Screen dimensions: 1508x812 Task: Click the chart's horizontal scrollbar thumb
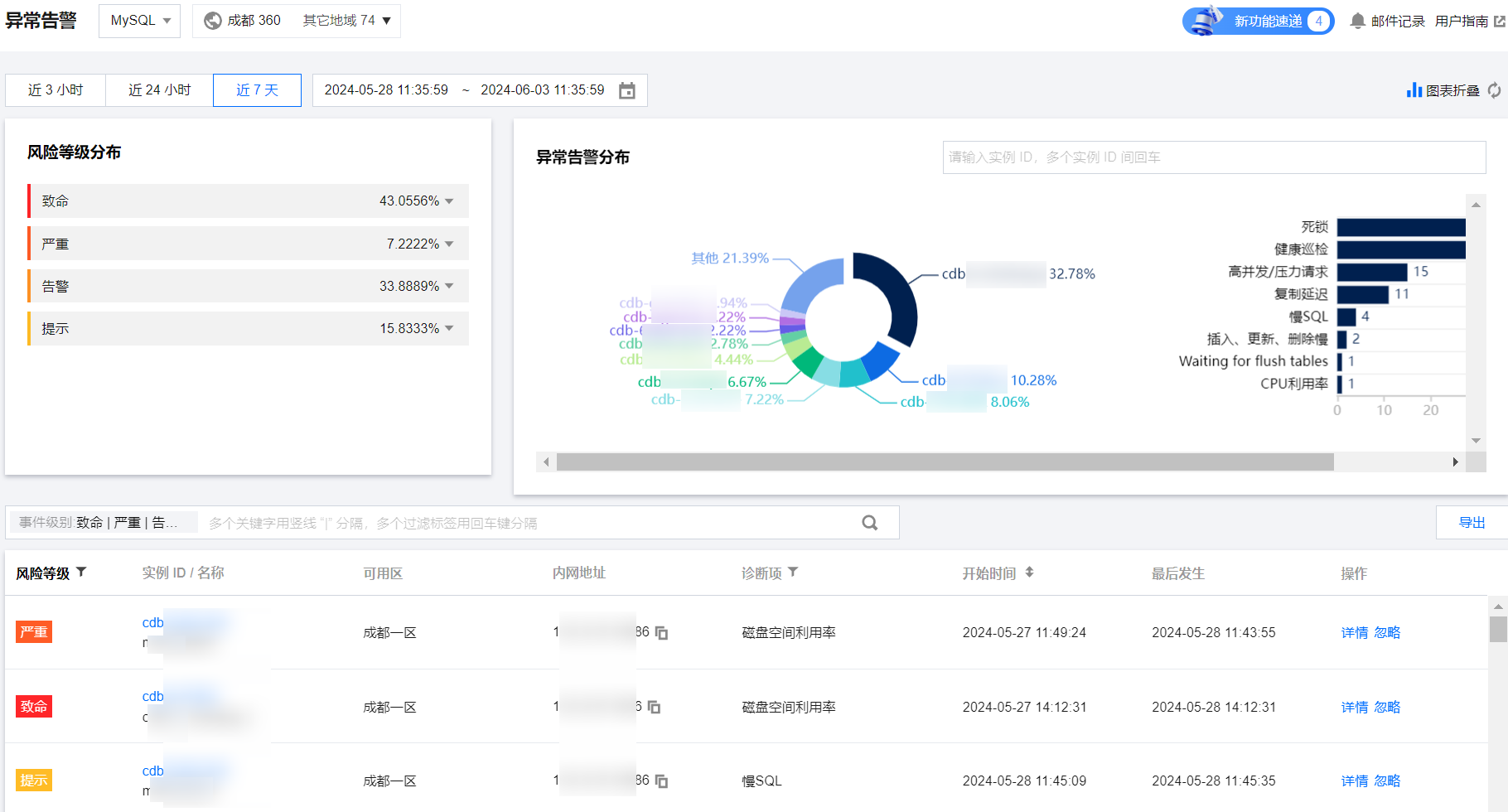[x=945, y=462]
